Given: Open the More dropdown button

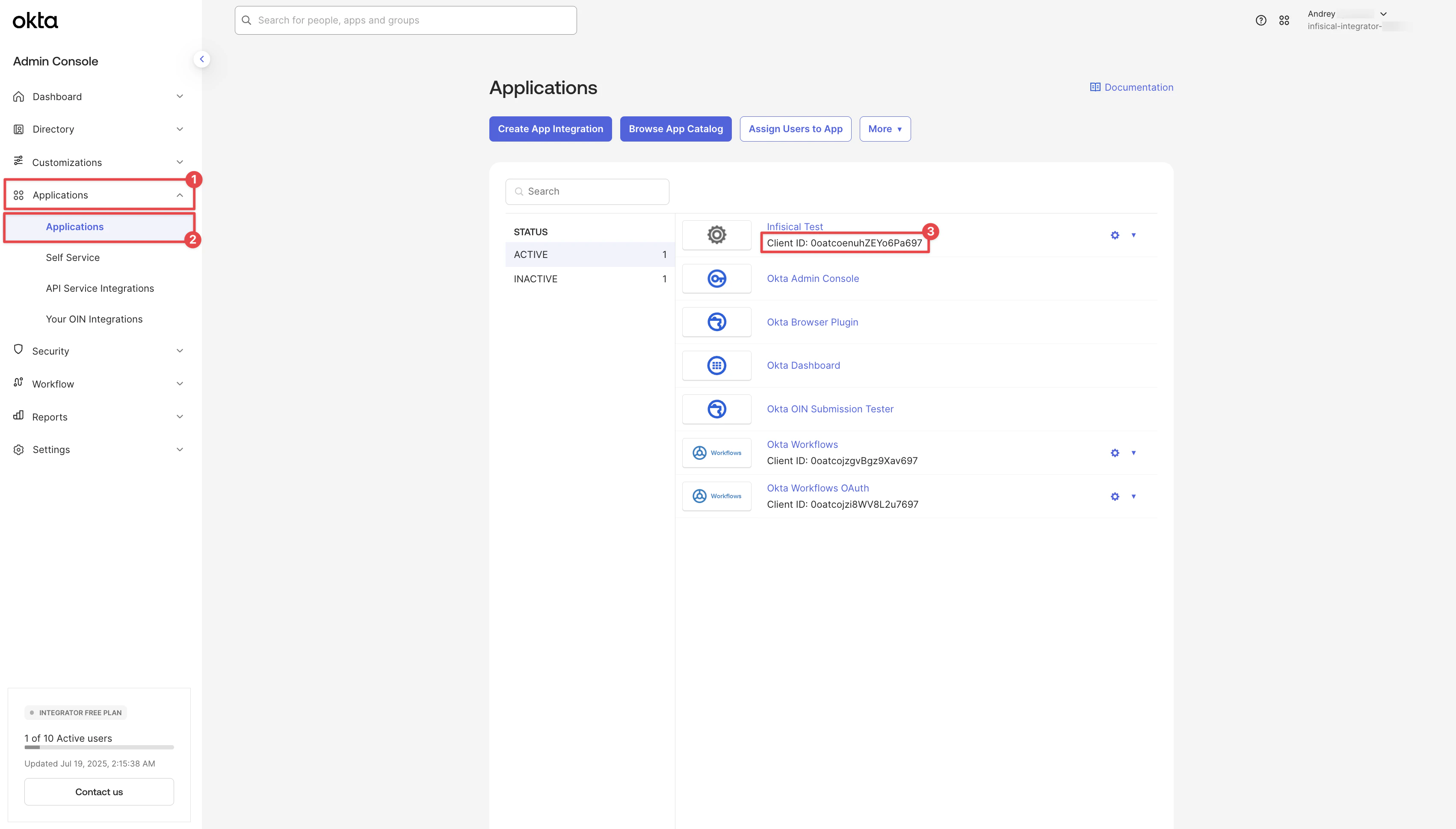Looking at the screenshot, I should pos(885,129).
